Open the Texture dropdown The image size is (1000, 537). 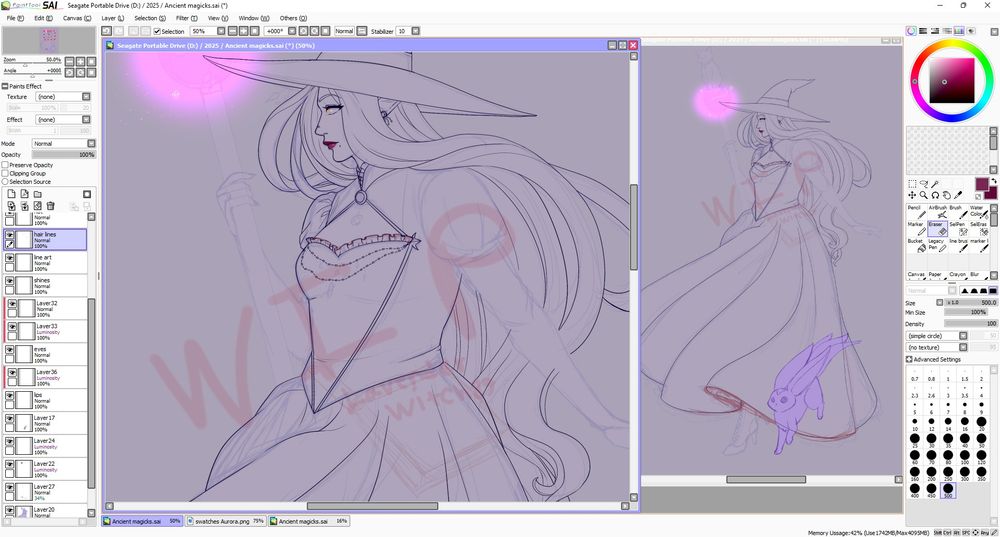(x=63, y=97)
